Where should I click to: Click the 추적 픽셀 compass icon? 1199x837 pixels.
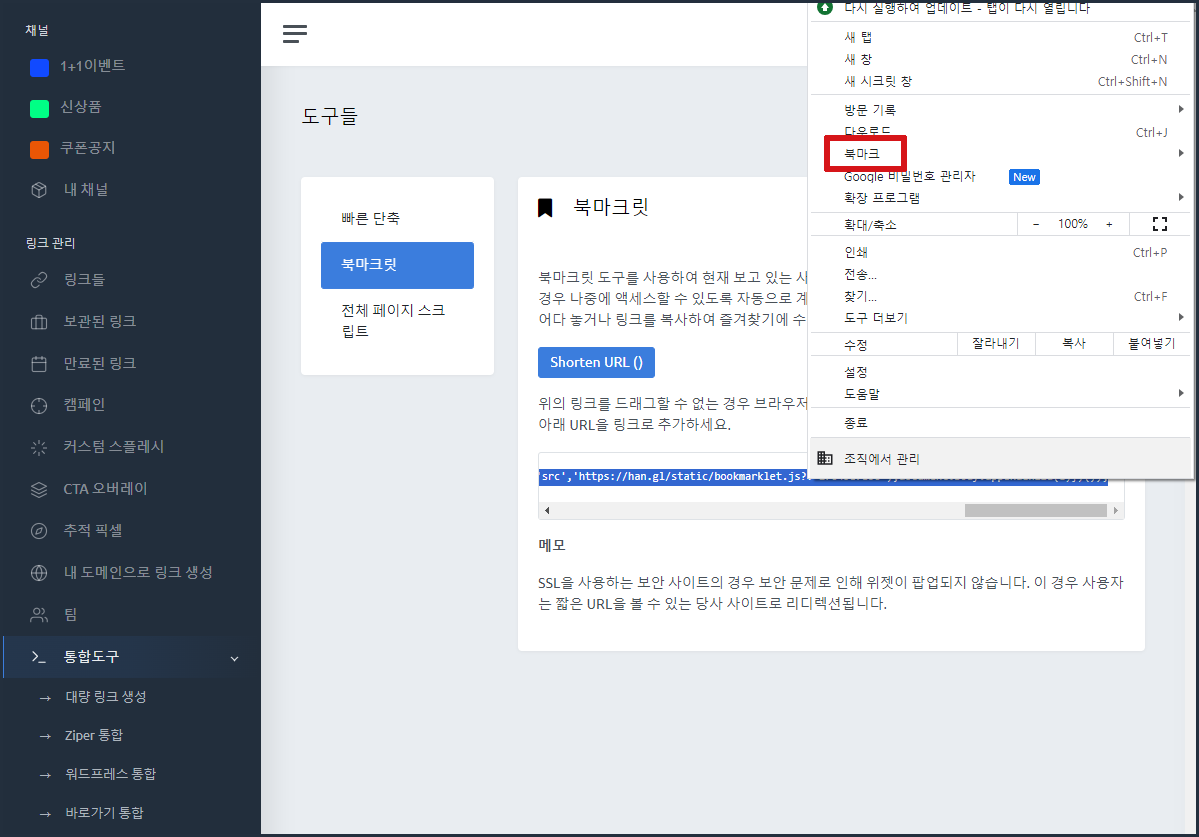pos(39,531)
